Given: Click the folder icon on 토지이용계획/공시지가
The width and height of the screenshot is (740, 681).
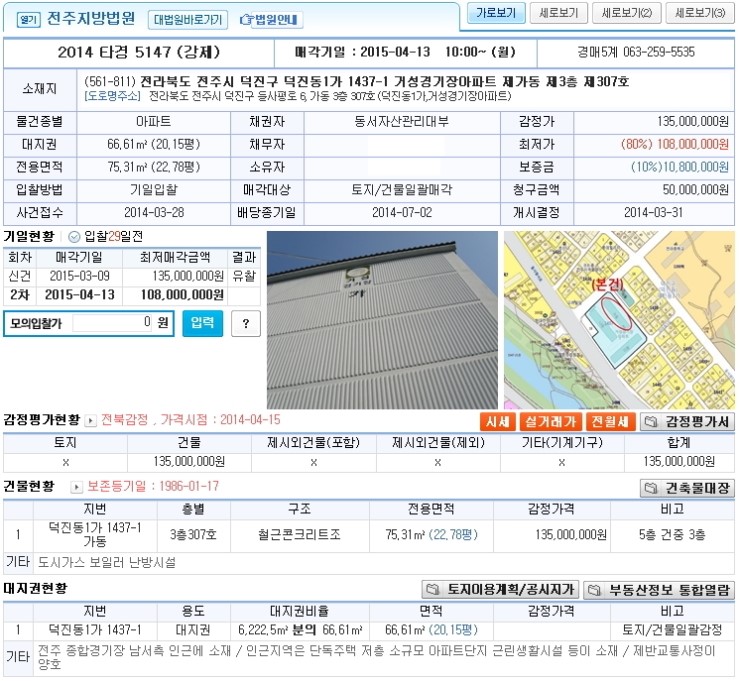Looking at the screenshot, I should 433,589.
